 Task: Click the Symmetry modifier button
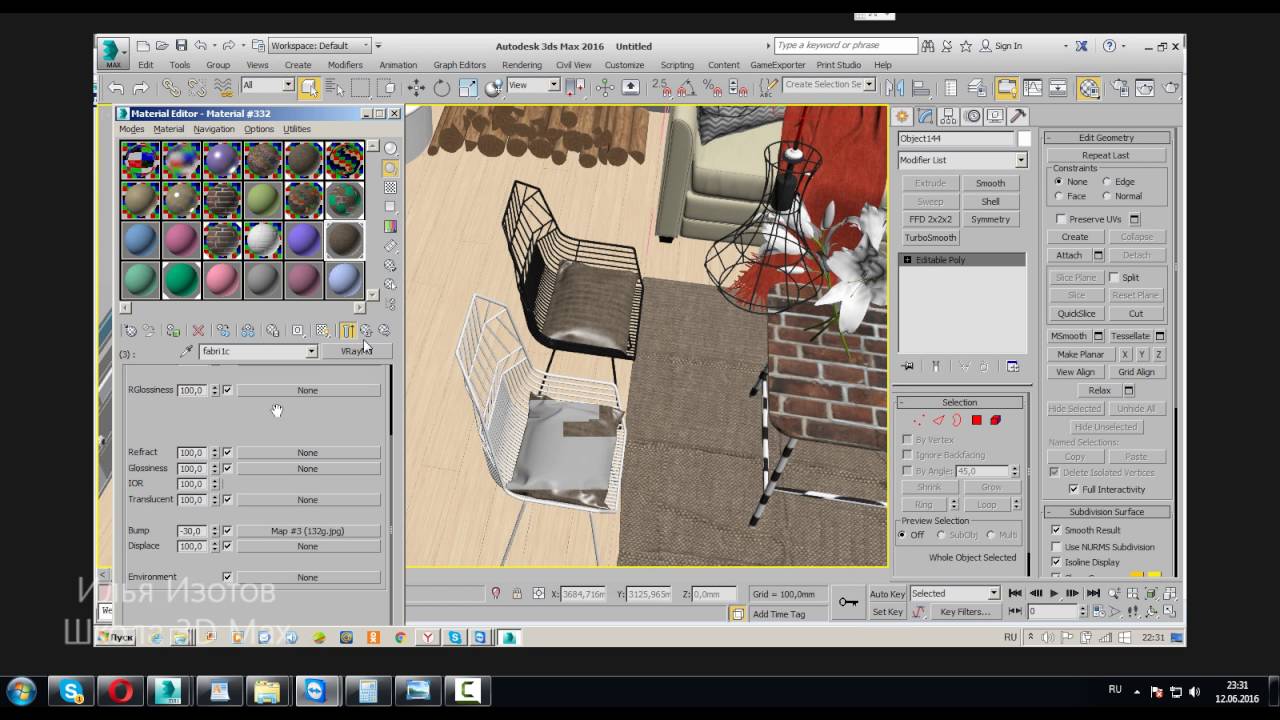tap(990, 220)
